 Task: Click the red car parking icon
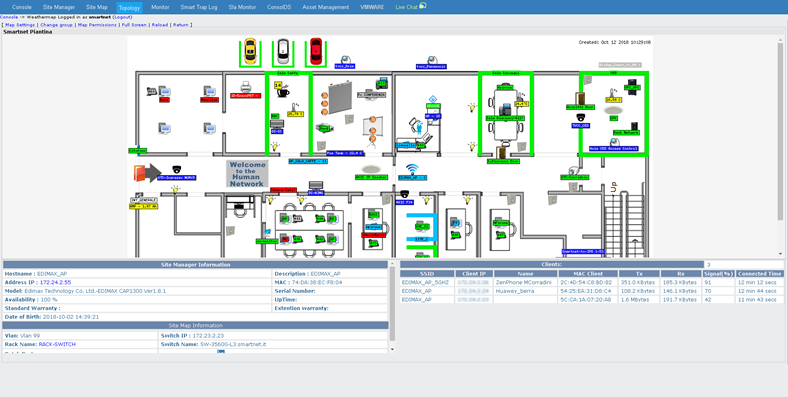pos(316,52)
